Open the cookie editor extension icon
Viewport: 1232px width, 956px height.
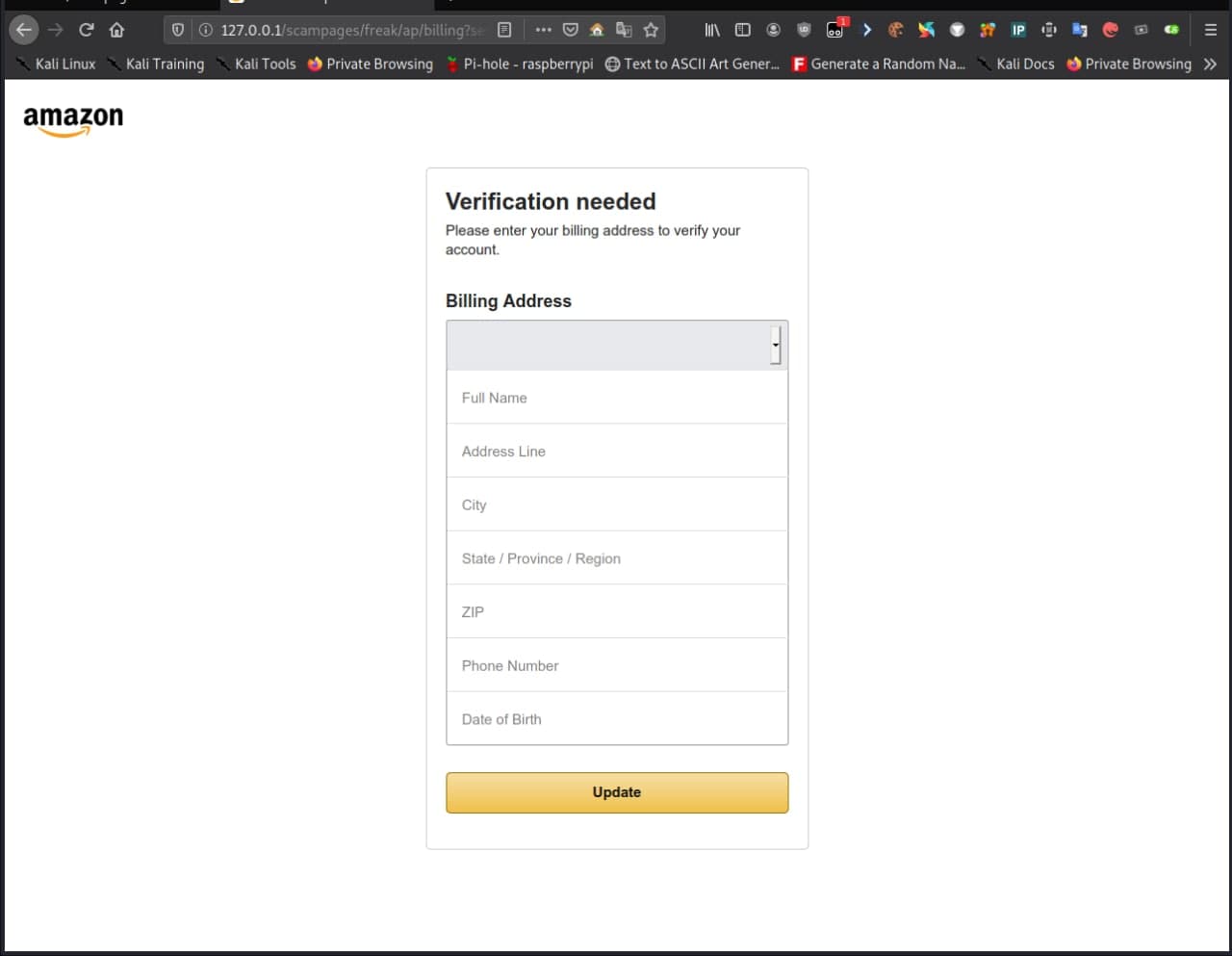click(895, 30)
